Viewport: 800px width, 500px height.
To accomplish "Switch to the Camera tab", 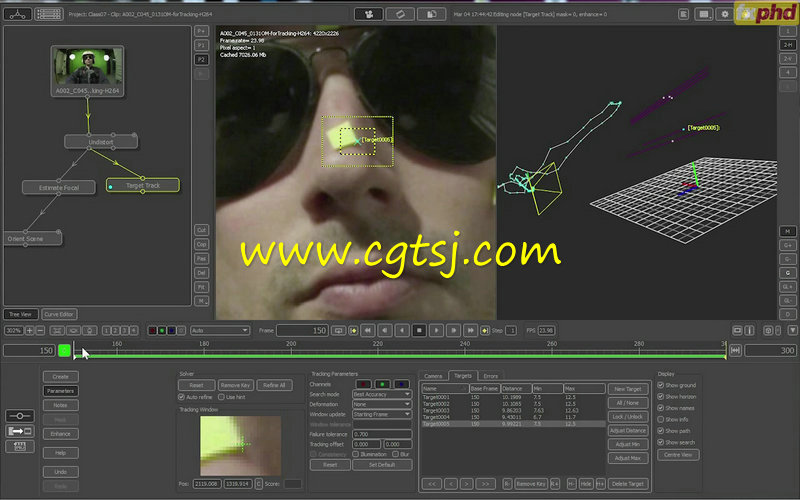I will 433,376.
